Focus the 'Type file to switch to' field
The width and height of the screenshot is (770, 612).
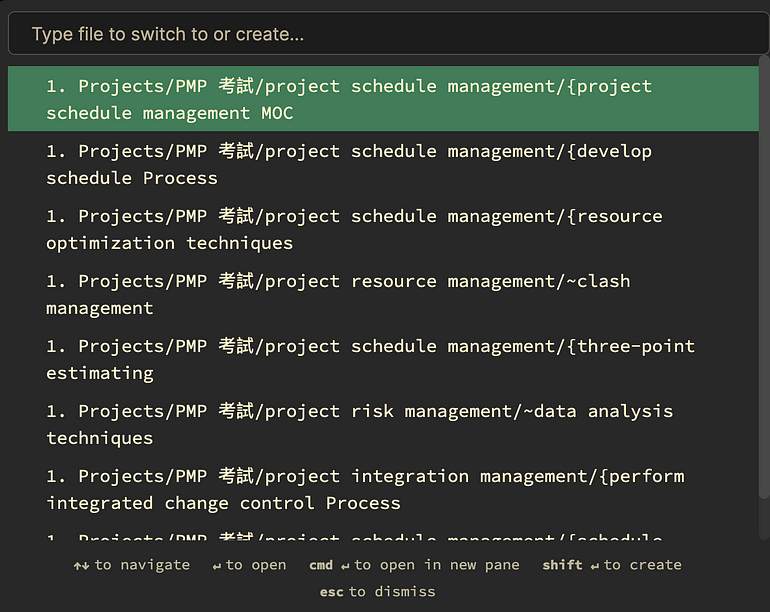(x=384, y=34)
